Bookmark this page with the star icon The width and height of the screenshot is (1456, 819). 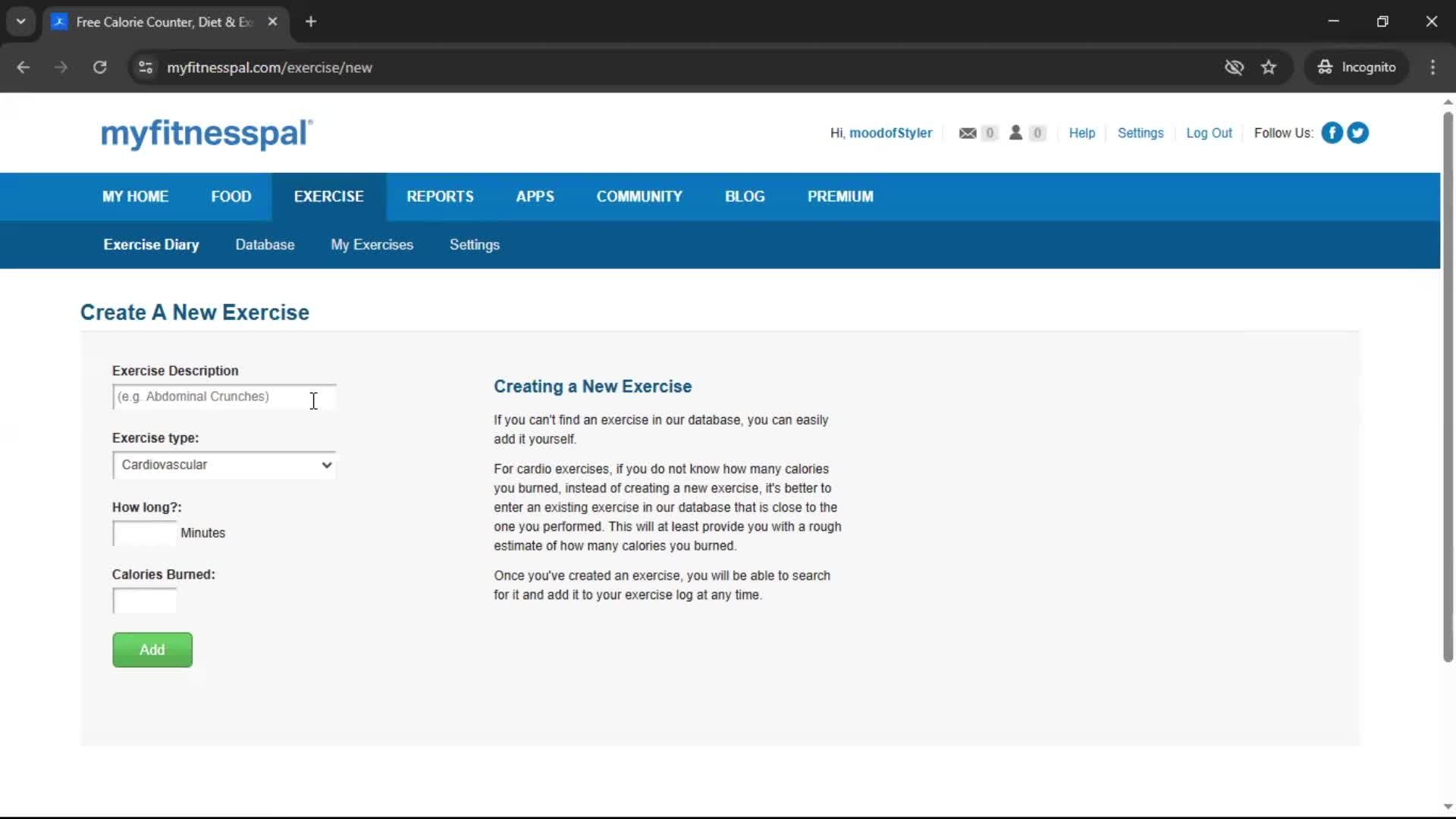(x=1269, y=67)
